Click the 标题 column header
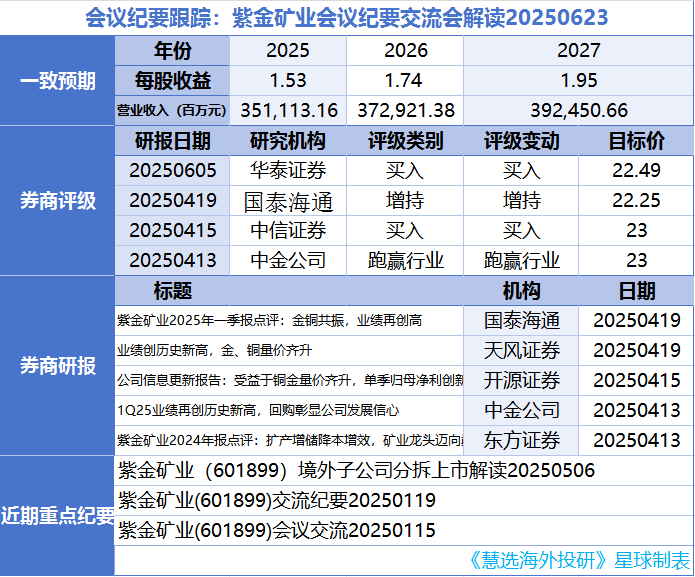This screenshot has width=695, height=577. point(172,291)
